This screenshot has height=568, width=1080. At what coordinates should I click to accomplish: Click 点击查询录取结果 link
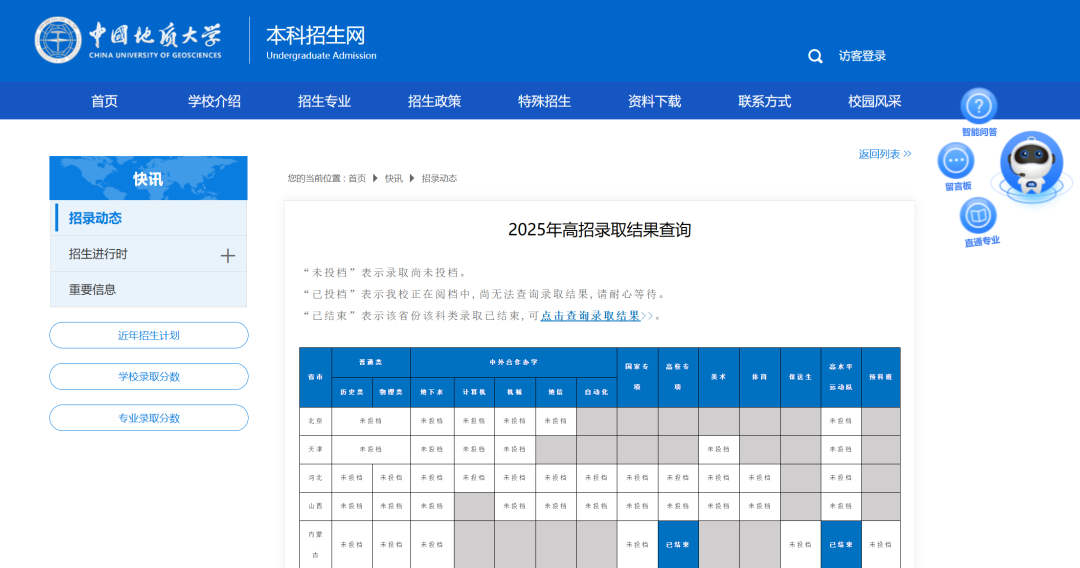(x=590, y=316)
